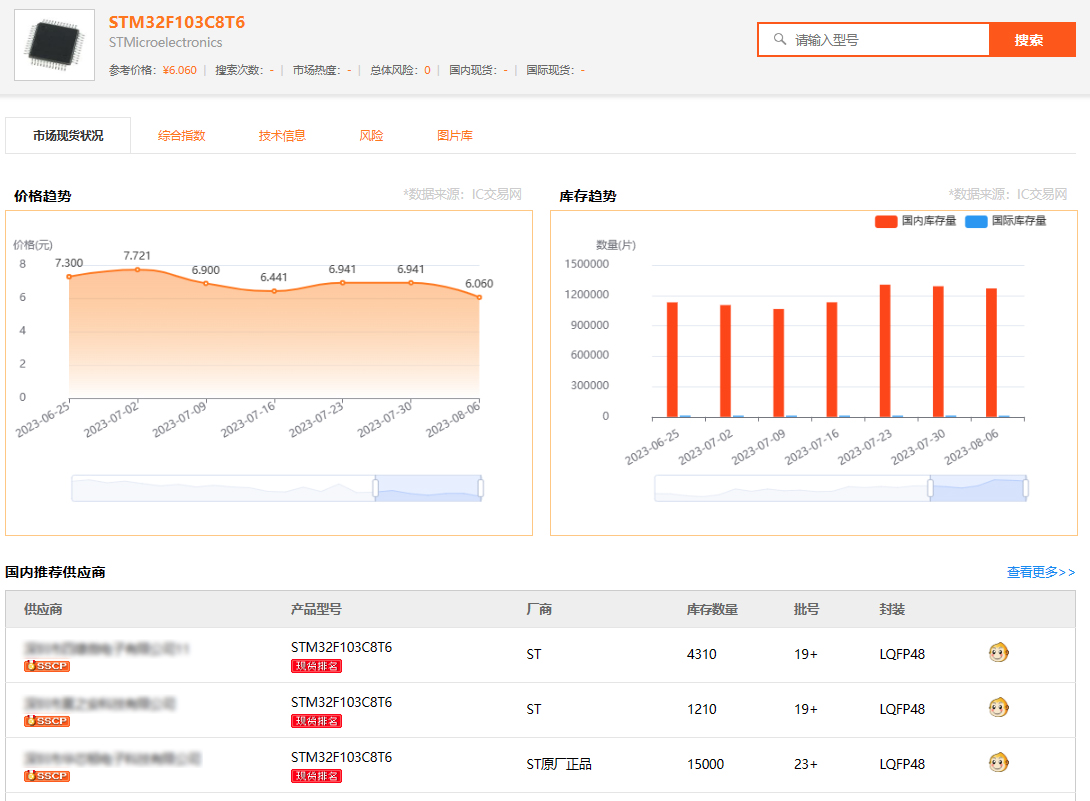
Task: Click the 请输入型号 search input field
Action: tap(873, 40)
